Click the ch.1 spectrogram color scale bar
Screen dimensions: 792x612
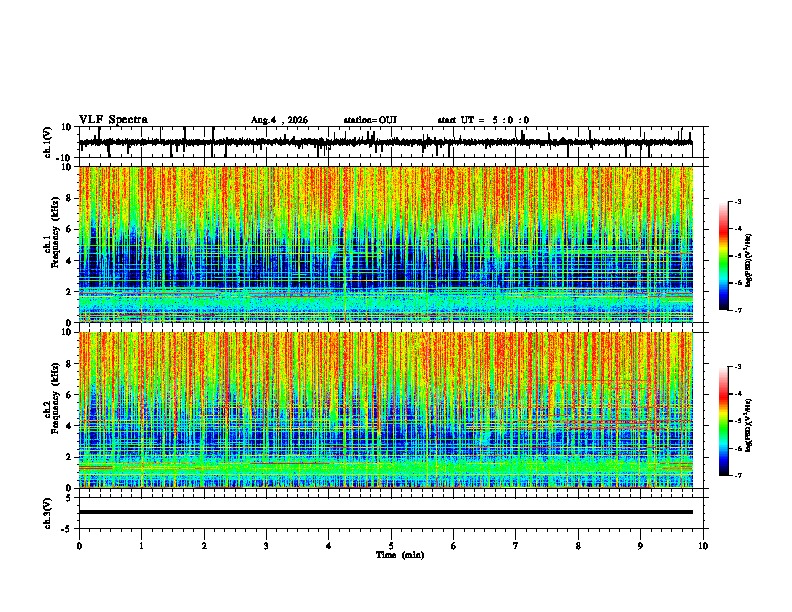click(723, 256)
